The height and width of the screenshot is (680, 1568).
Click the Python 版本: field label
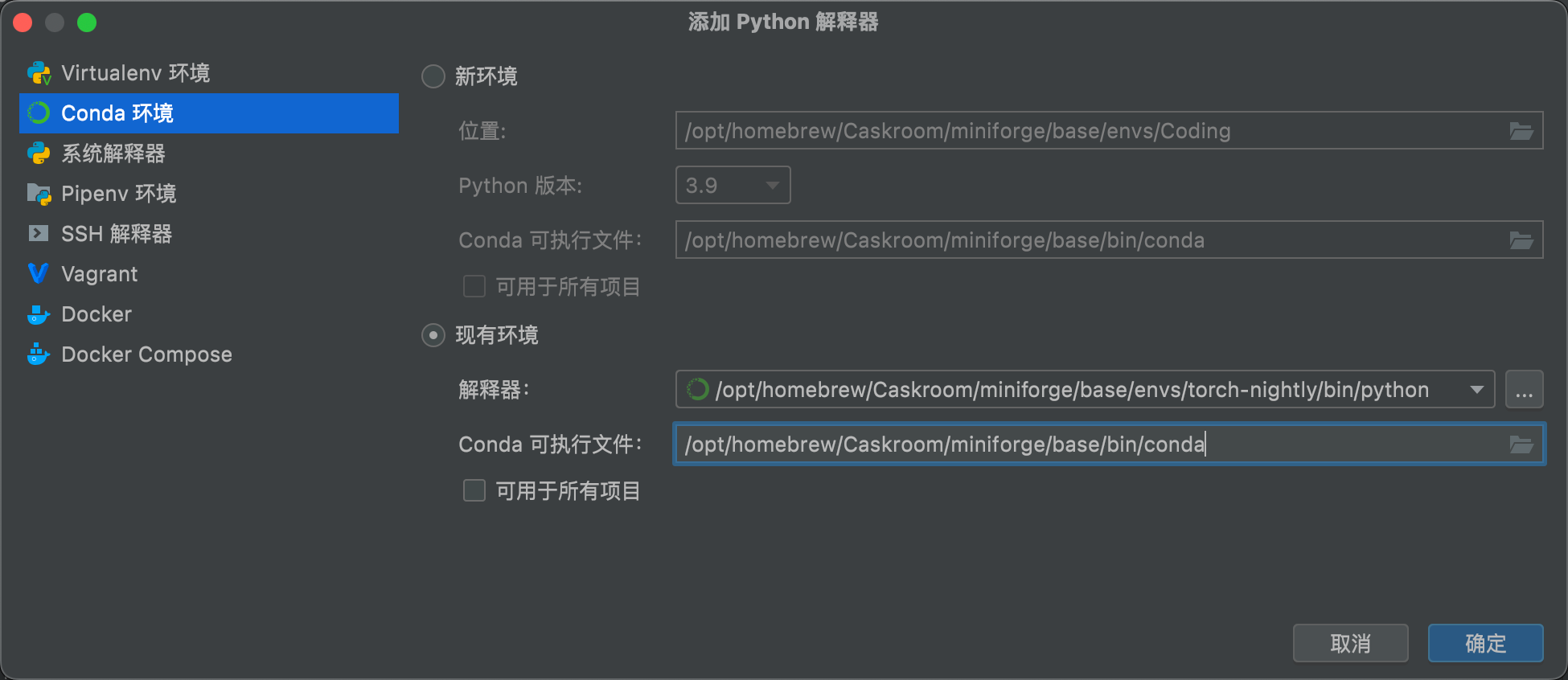(x=520, y=186)
